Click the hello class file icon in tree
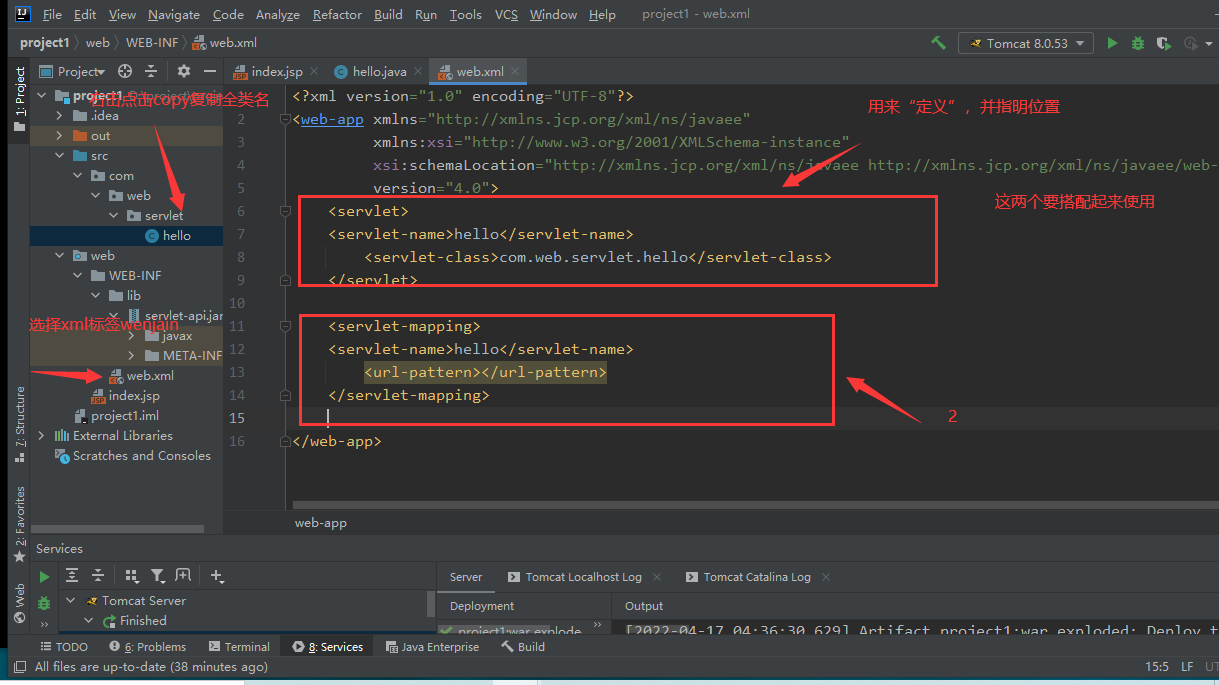This screenshot has width=1219, height=685. click(152, 235)
